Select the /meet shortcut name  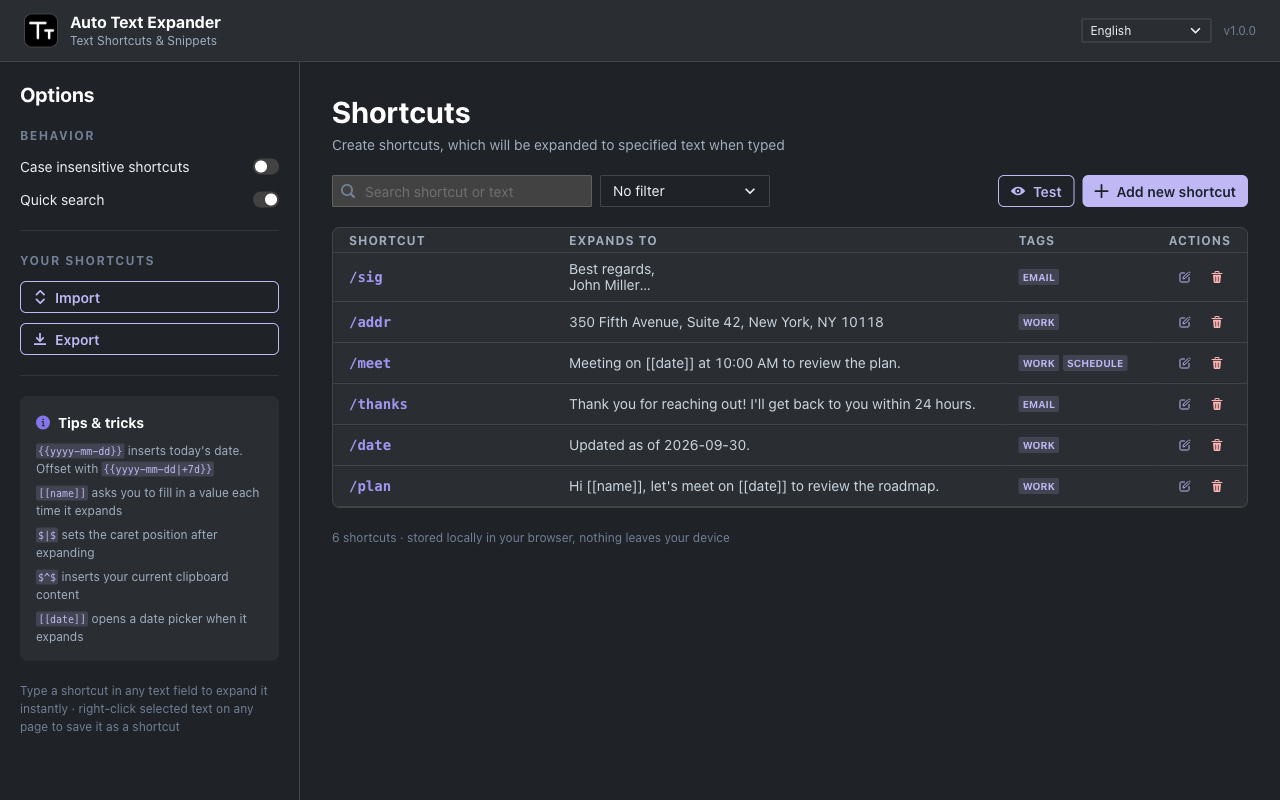point(370,363)
